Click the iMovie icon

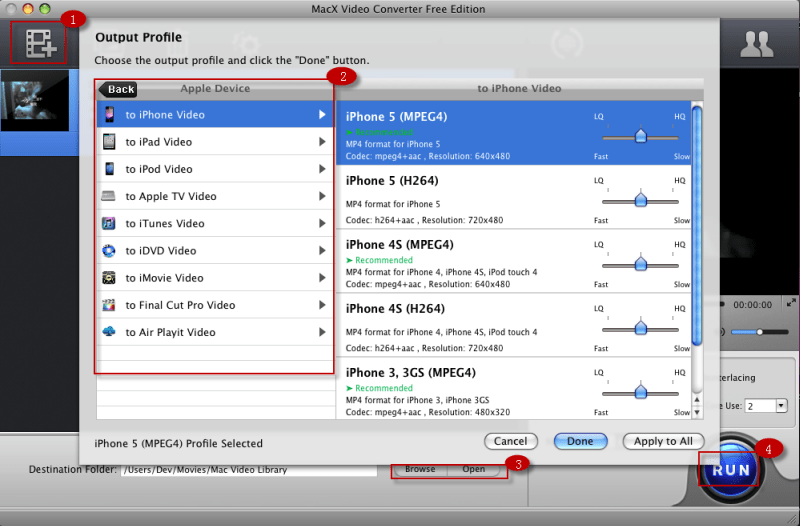[x=109, y=278]
